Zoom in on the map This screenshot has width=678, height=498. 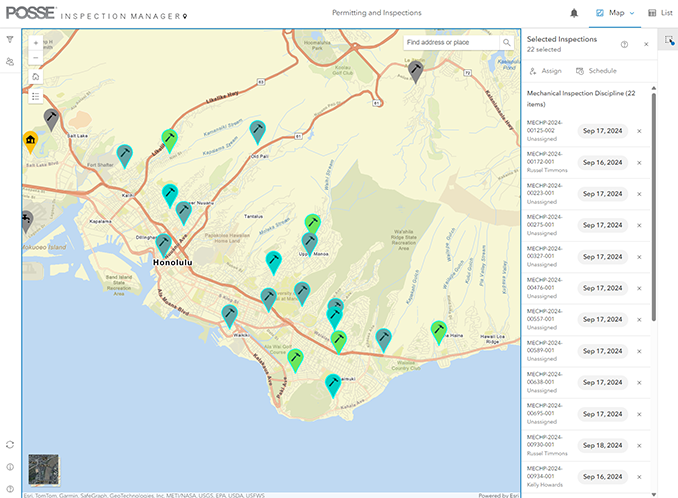36,43
